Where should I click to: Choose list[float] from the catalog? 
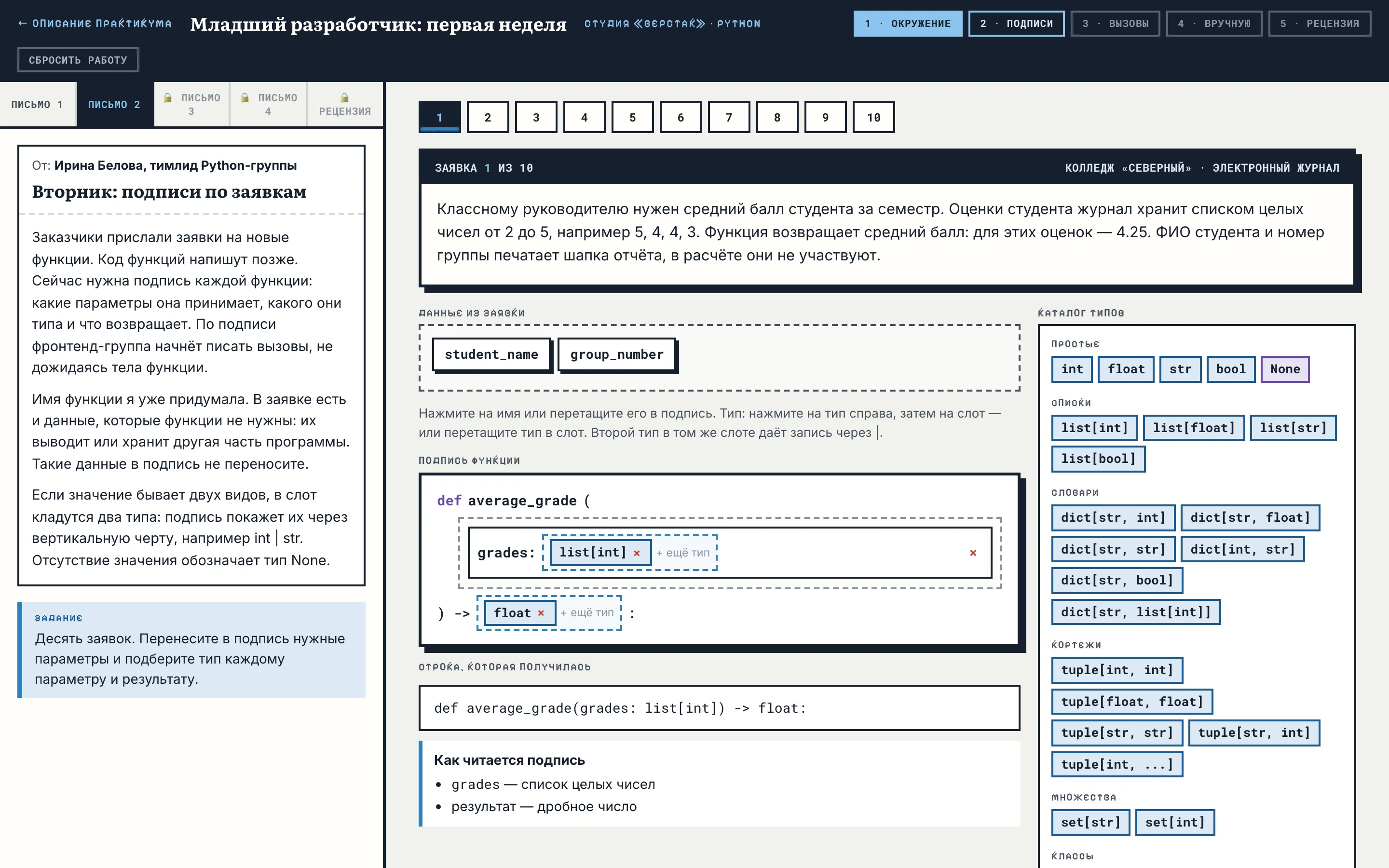[x=1194, y=428]
